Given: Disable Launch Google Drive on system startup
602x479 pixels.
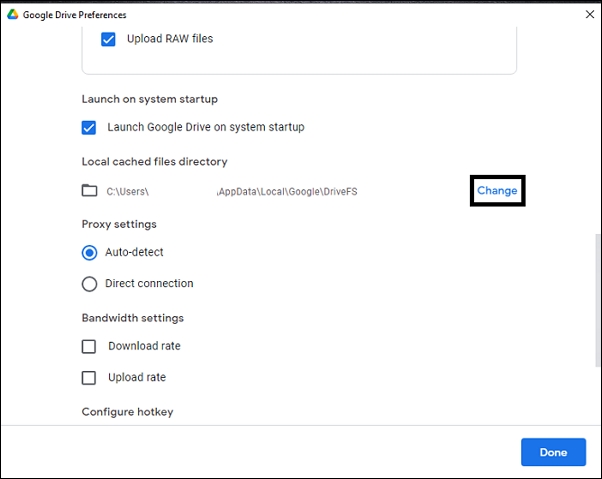Looking at the screenshot, I should [89, 128].
